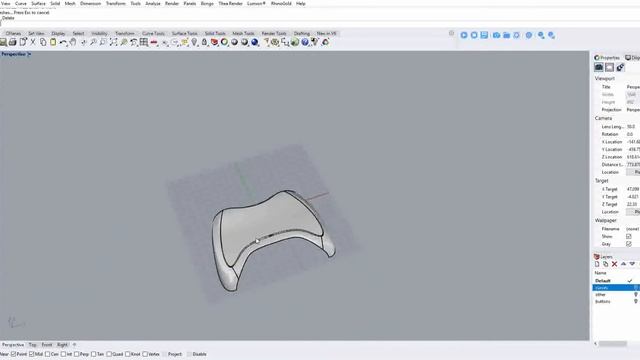The height and width of the screenshot is (360, 640).
Task: Click the Rotation value field
Action: tap(633, 134)
